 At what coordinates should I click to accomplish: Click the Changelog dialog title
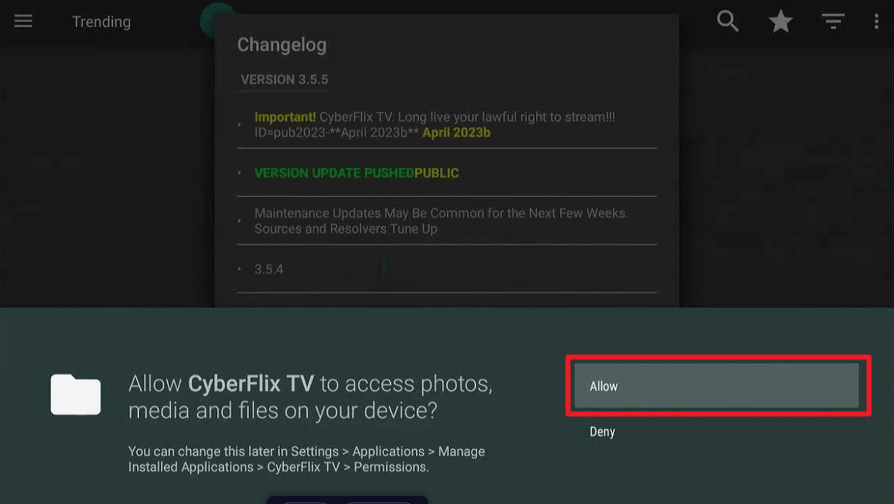[282, 45]
